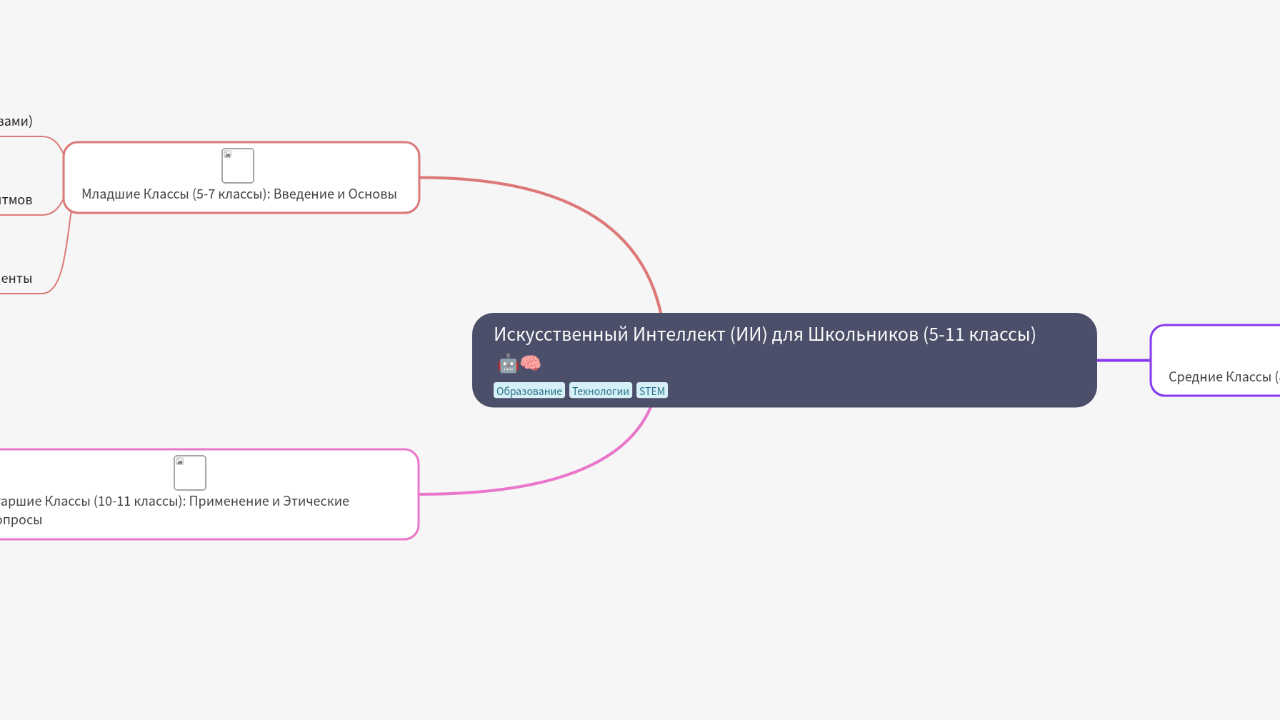Click image placeholder in Старшие Классы node
The image size is (1280, 720).
point(190,473)
